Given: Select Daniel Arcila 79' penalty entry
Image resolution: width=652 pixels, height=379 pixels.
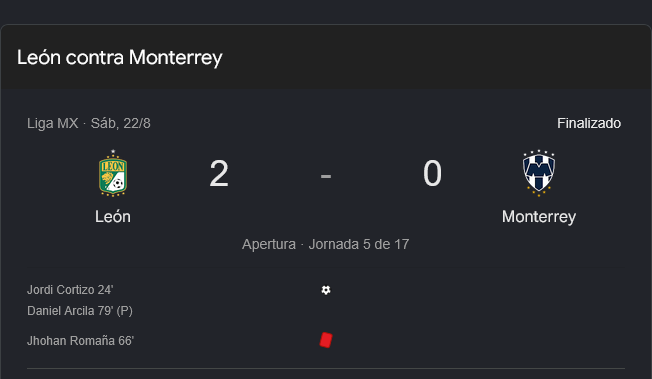Looking at the screenshot, I should pos(80,311).
